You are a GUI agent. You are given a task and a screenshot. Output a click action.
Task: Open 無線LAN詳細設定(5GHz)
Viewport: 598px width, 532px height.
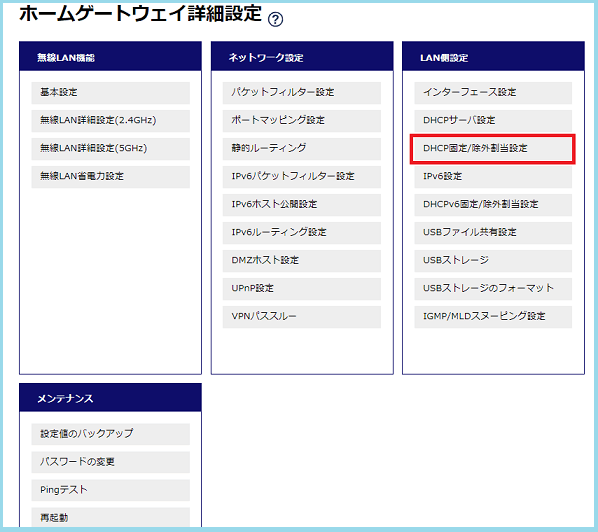pos(111,149)
